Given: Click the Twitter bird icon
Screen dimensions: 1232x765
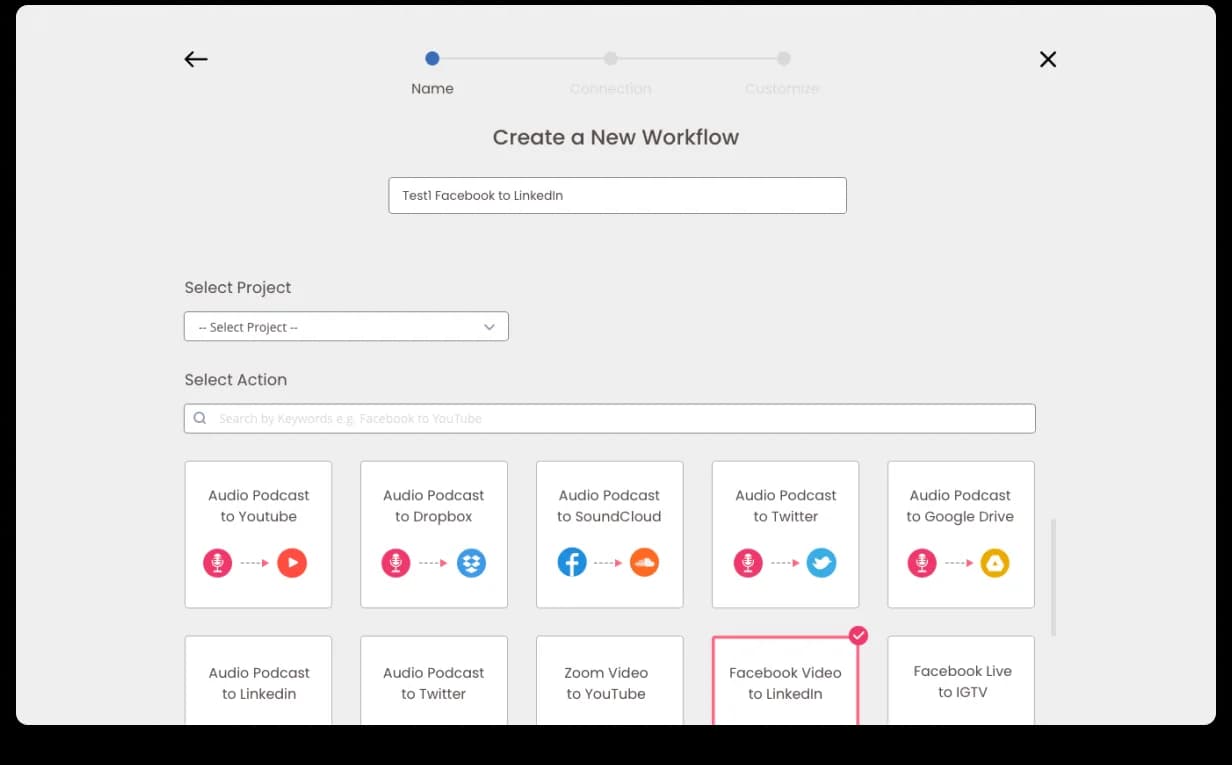Looking at the screenshot, I should point(821,563).
